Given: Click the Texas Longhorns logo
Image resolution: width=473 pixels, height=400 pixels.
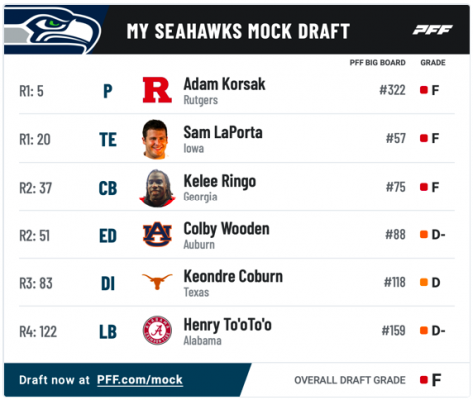Looking at the screenshot, I should point(157,281).
